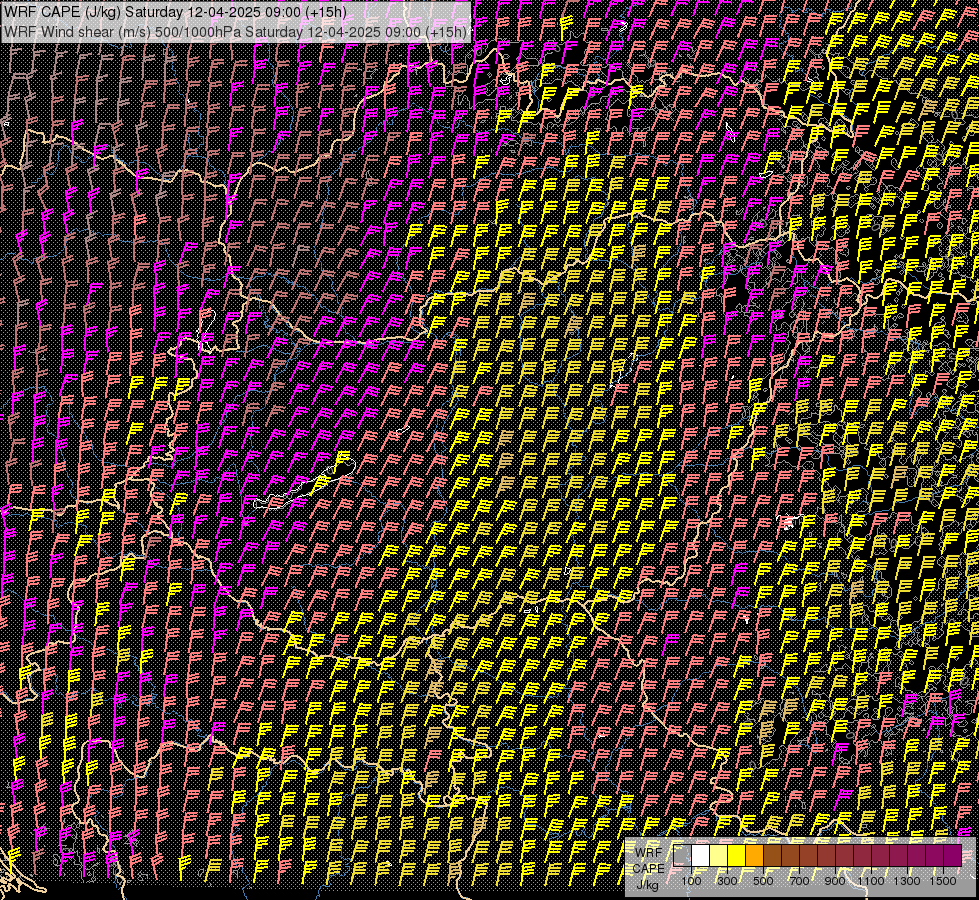Click the word CAPE in legend
Viewport: 979px width, 900px height.
649,868
